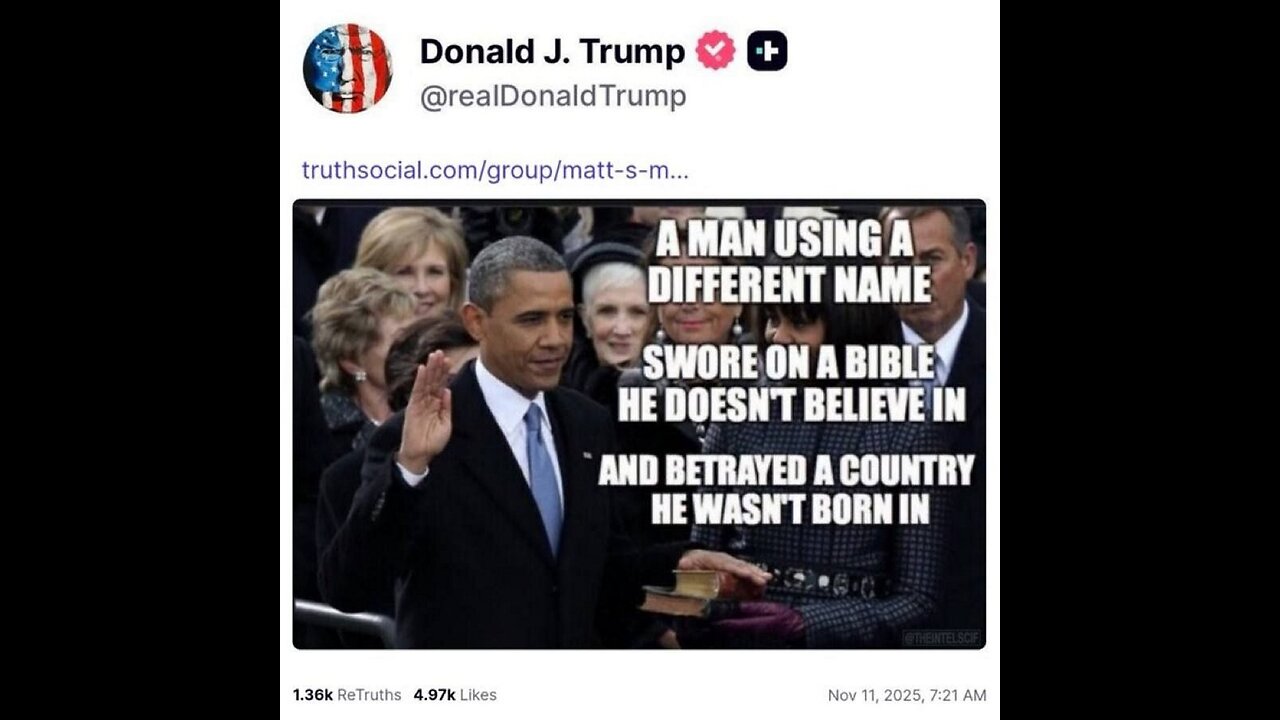
Task: Click the "A MAN USING A DIFFERENT NAME" caption
Action: click(x=789, y=263)
